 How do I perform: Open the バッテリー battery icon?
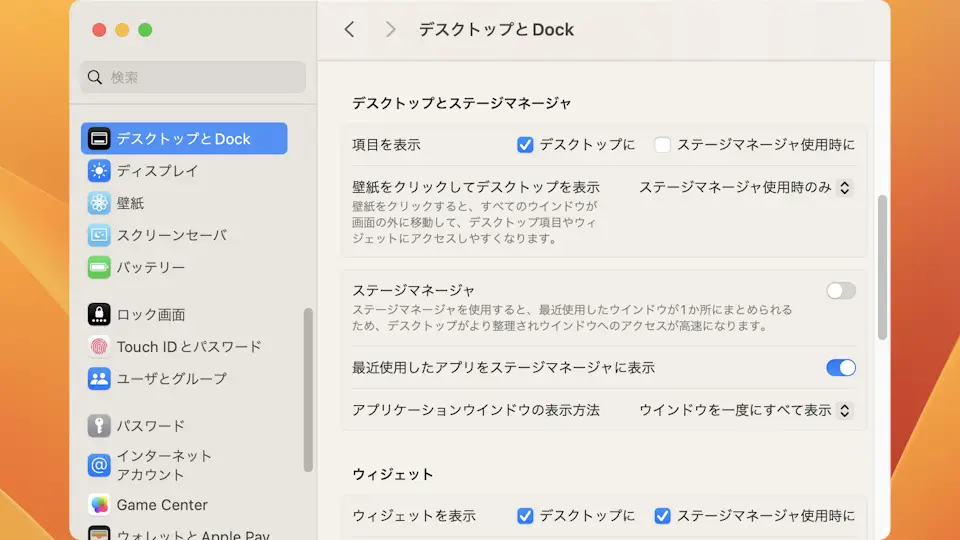tap(99, 268)
